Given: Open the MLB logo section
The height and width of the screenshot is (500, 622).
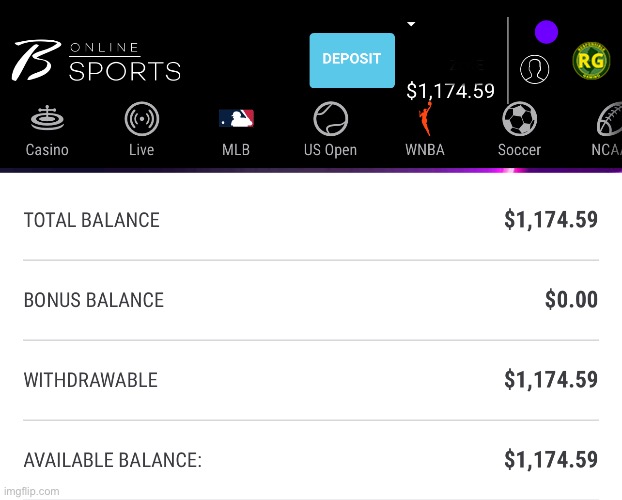Looking at the screenshot, I should pyautogui.click(x=236, y=119).
